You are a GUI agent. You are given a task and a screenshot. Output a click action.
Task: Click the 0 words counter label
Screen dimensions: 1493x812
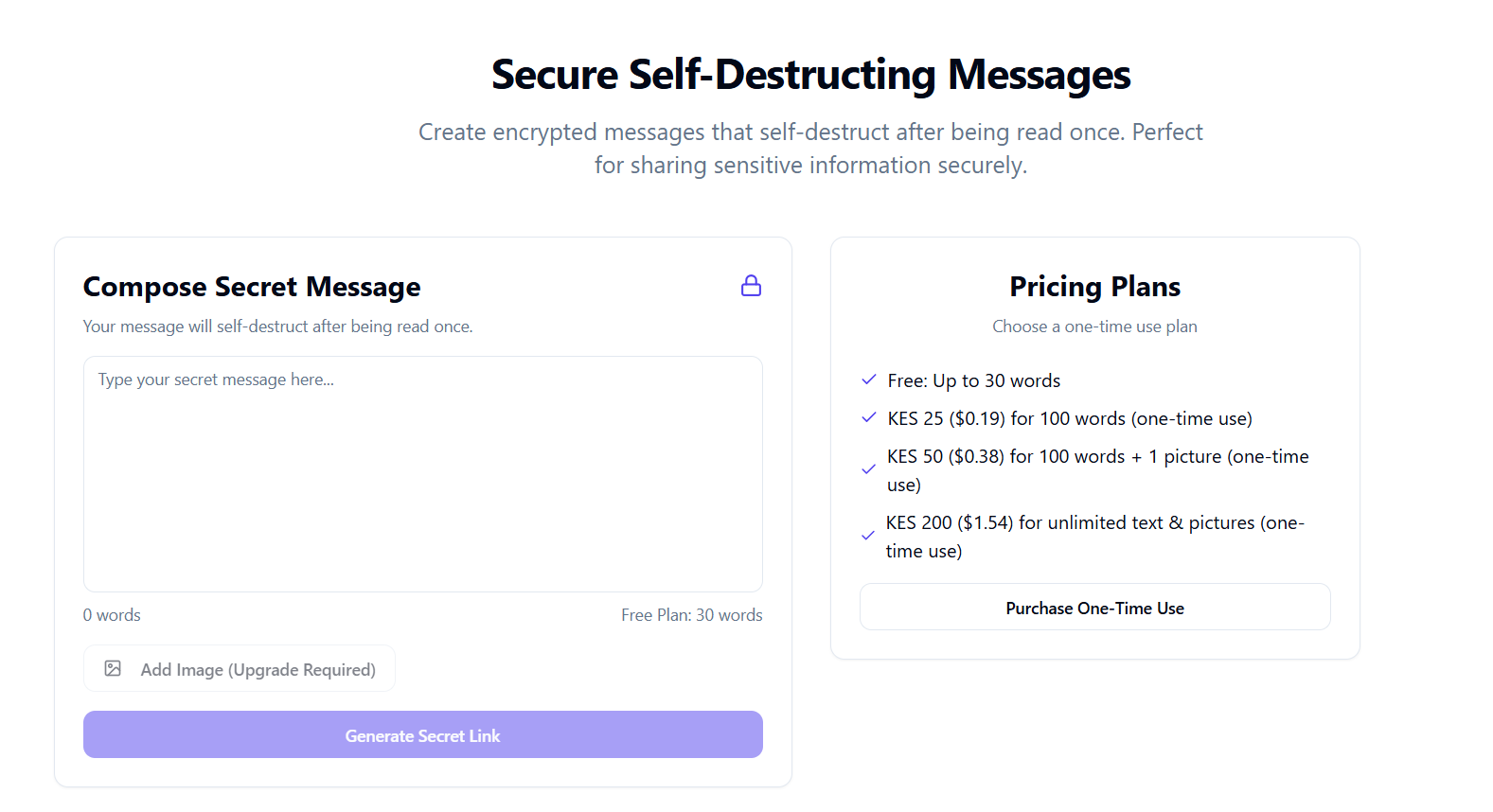(112, 615)
